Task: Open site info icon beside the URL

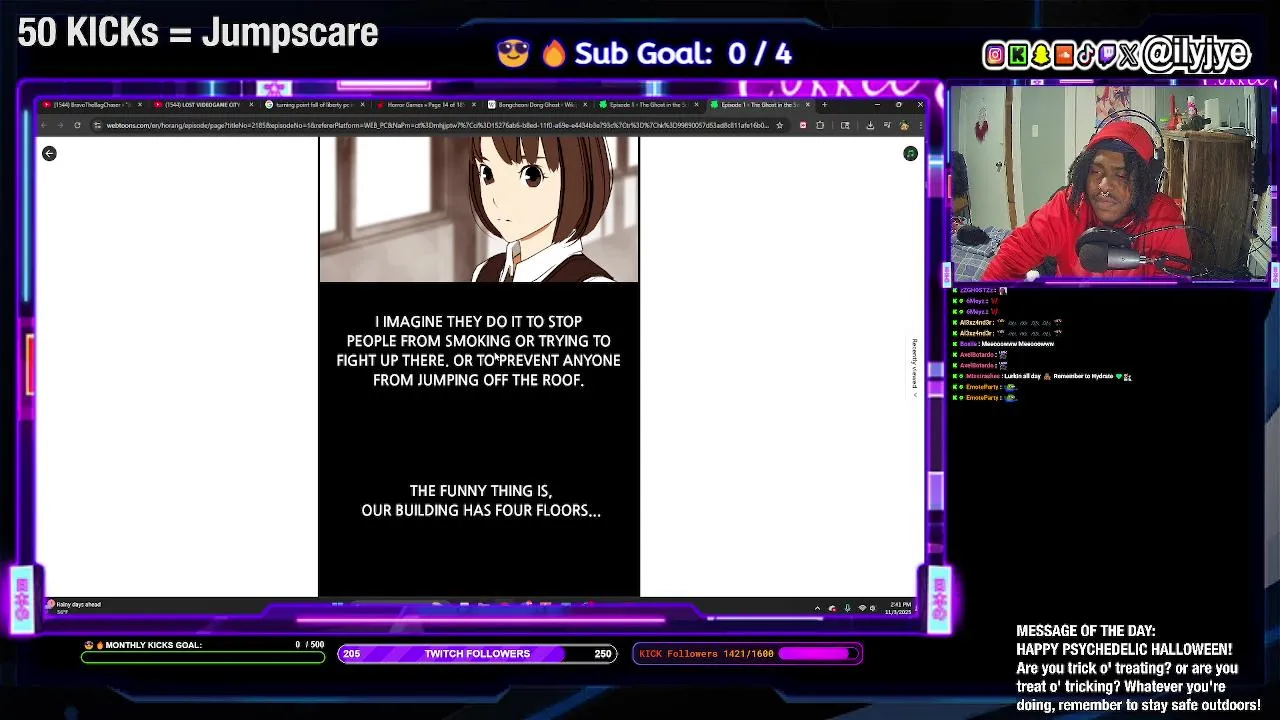Action: [97, 125]
